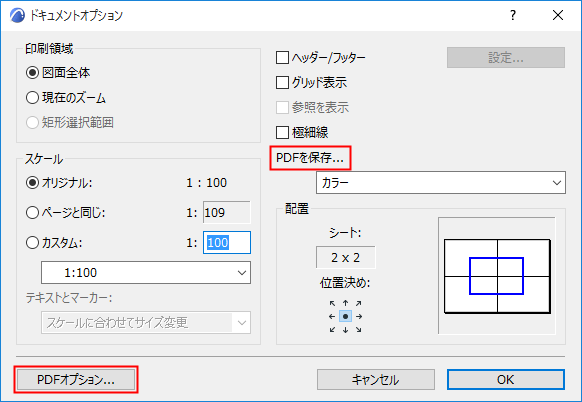Click the left alignment arrow

click(x=332, y=317)
